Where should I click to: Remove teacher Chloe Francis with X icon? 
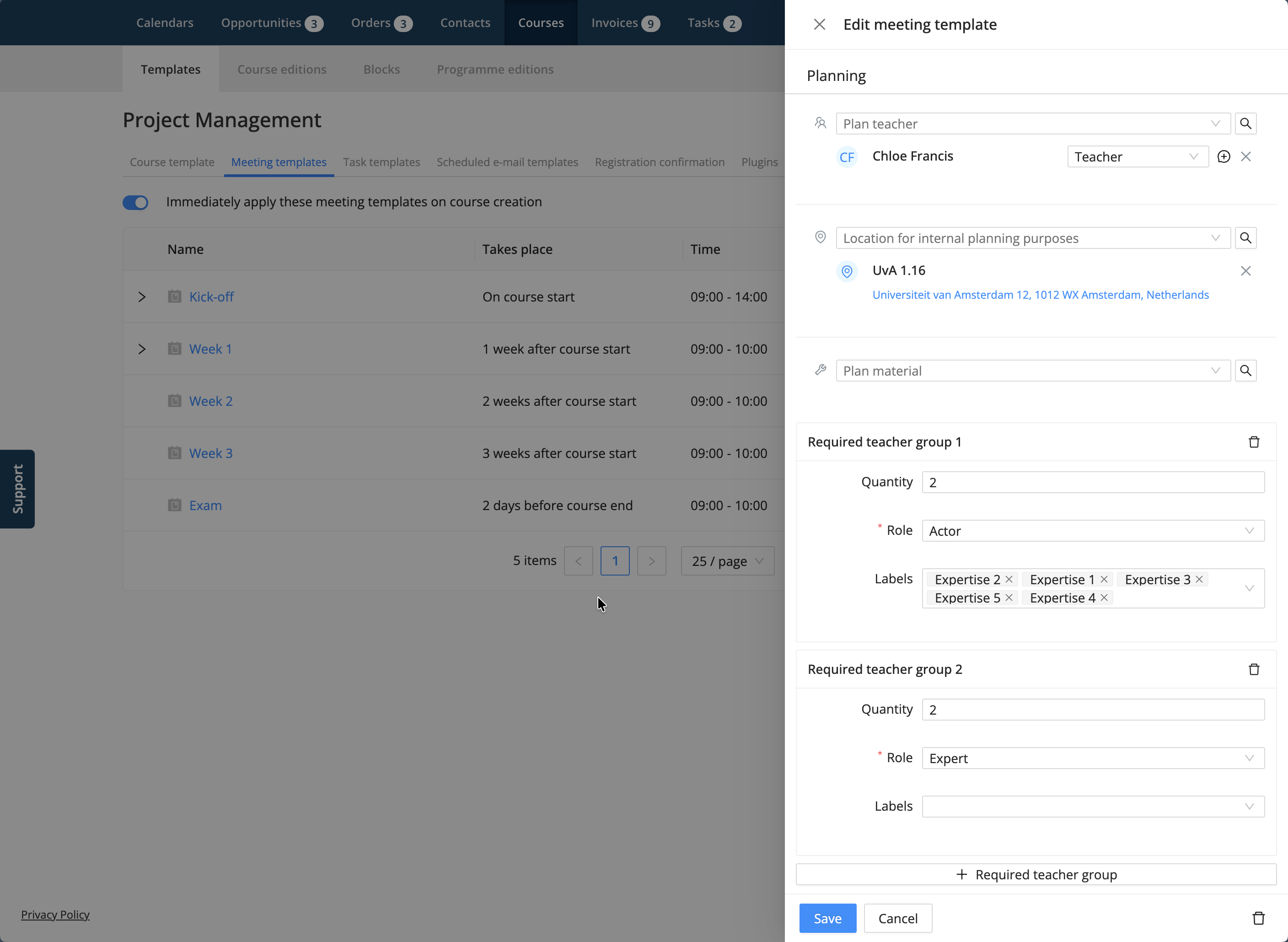point(1246,157)
